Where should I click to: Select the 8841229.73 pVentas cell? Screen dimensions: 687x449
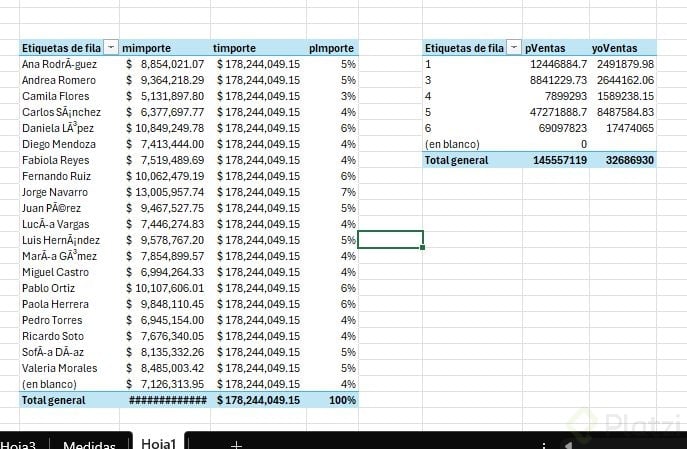[x=556, y=80]
